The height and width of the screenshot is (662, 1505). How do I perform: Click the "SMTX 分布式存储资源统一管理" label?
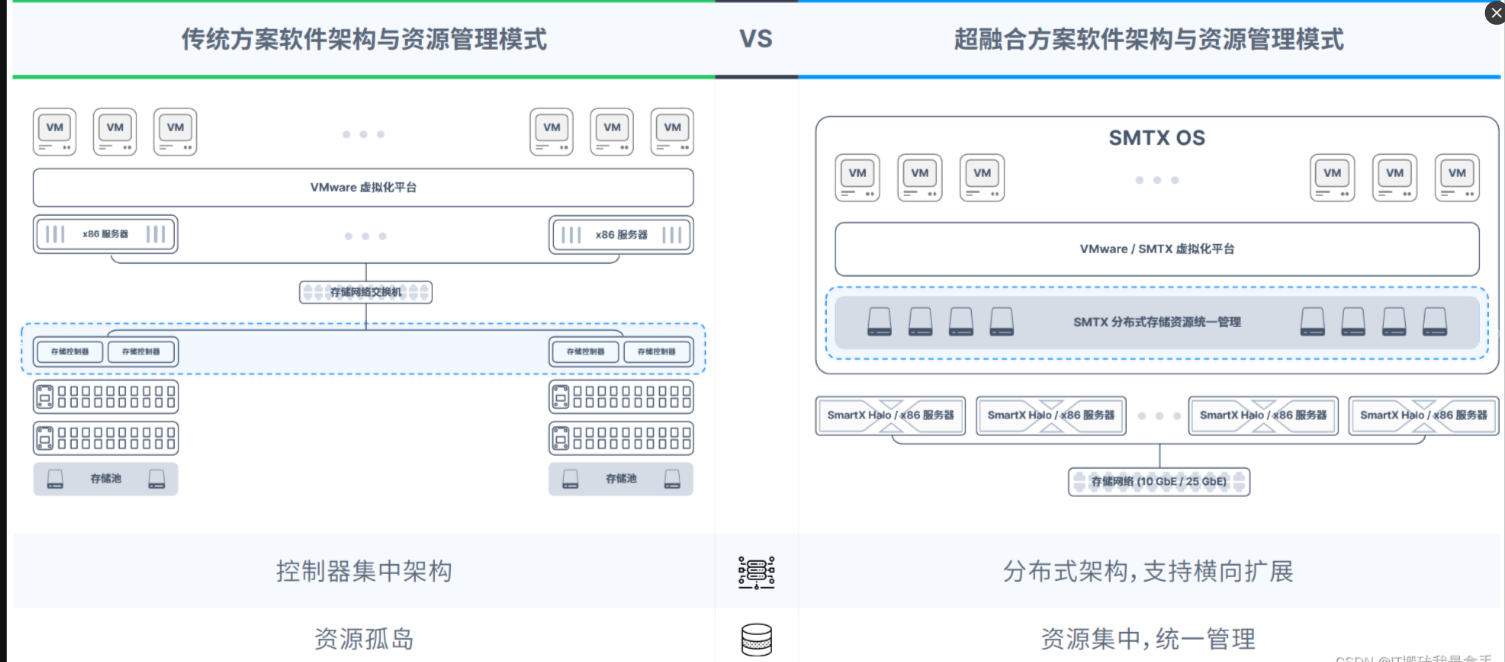1157,322
